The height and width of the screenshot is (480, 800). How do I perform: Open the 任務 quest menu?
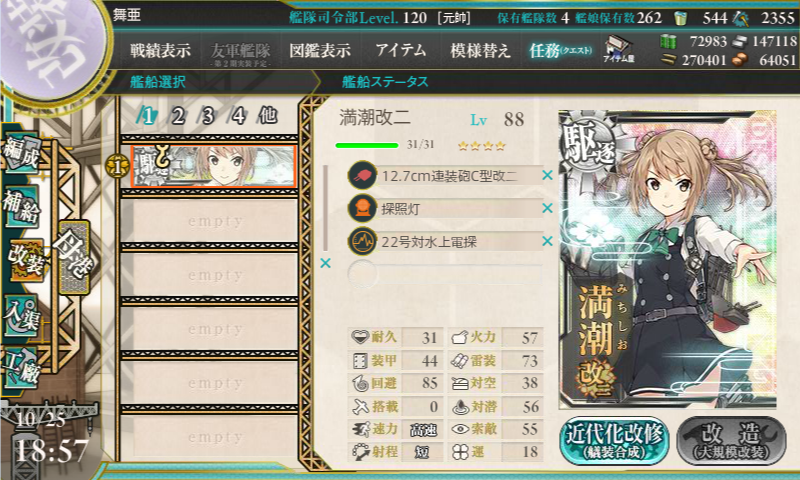pos(561,50)
